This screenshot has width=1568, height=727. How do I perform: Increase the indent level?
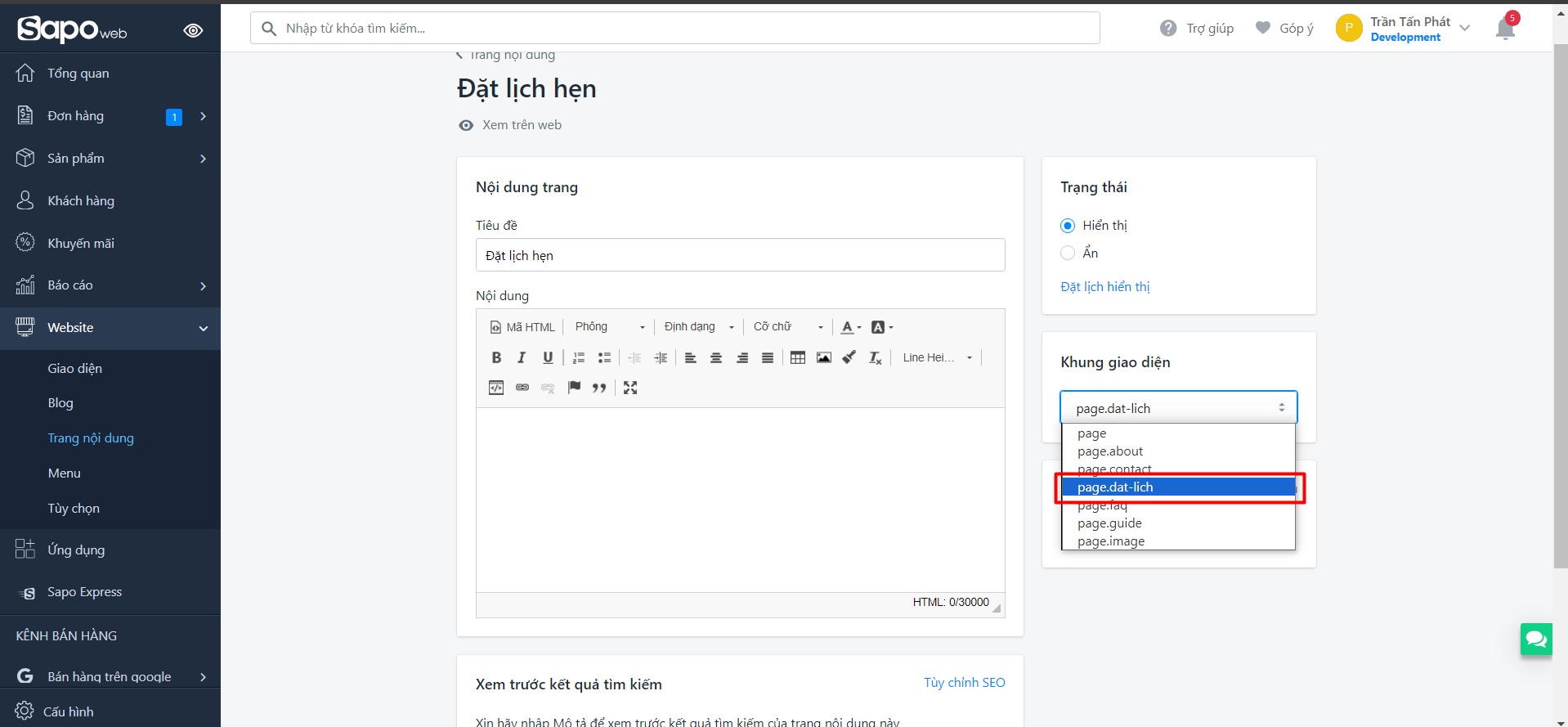(661, 357)
